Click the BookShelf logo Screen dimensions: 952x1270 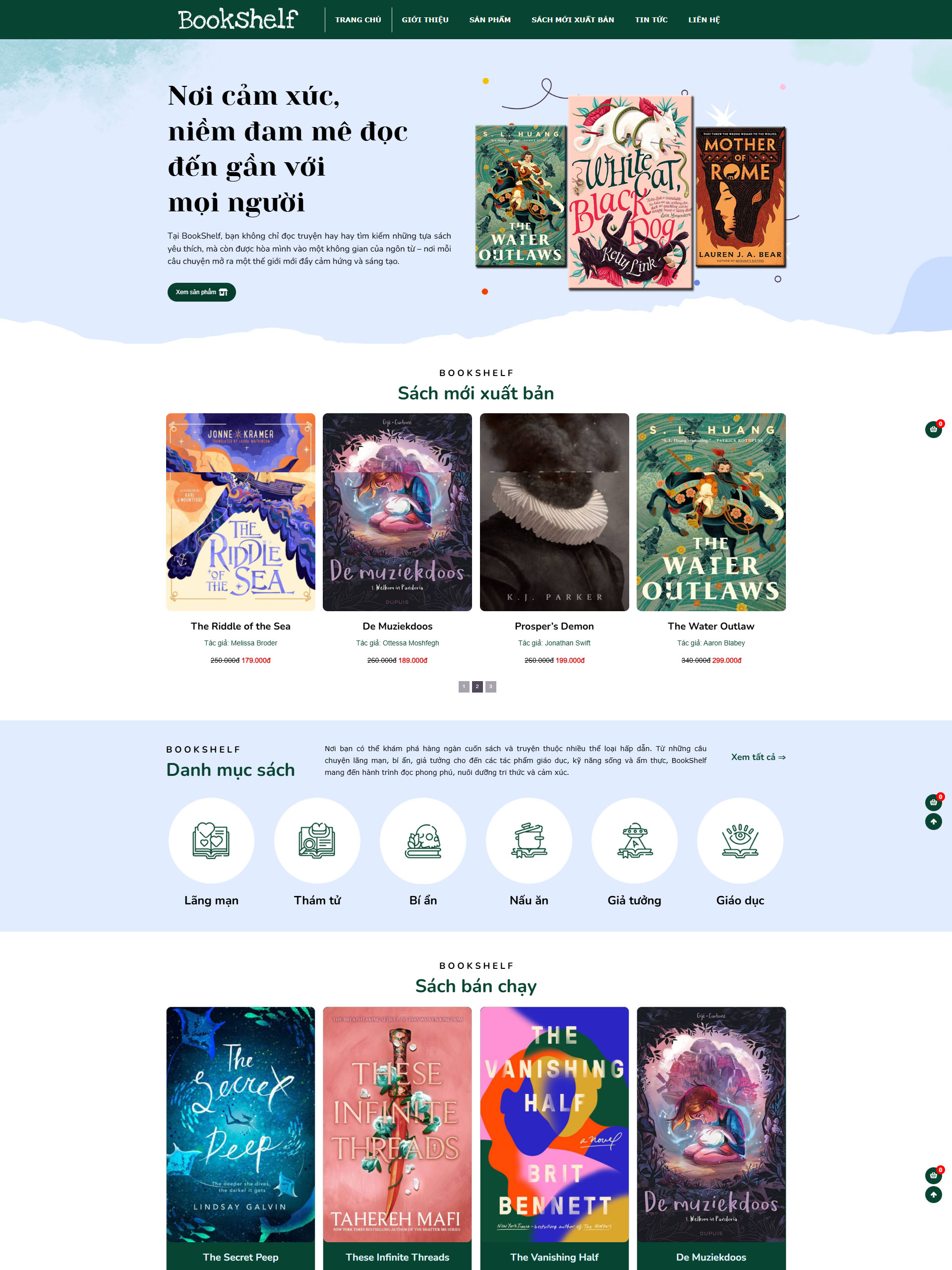(x=238, y=19)
